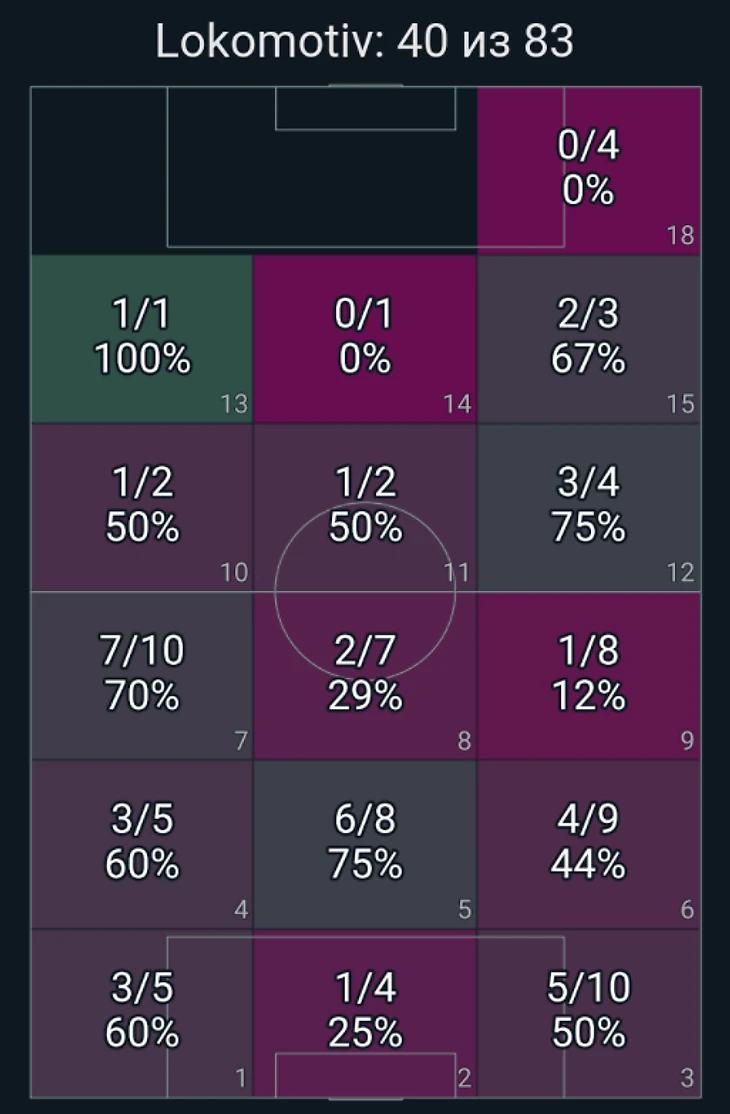Click the 29% label in zone 8

click(365, 696)
